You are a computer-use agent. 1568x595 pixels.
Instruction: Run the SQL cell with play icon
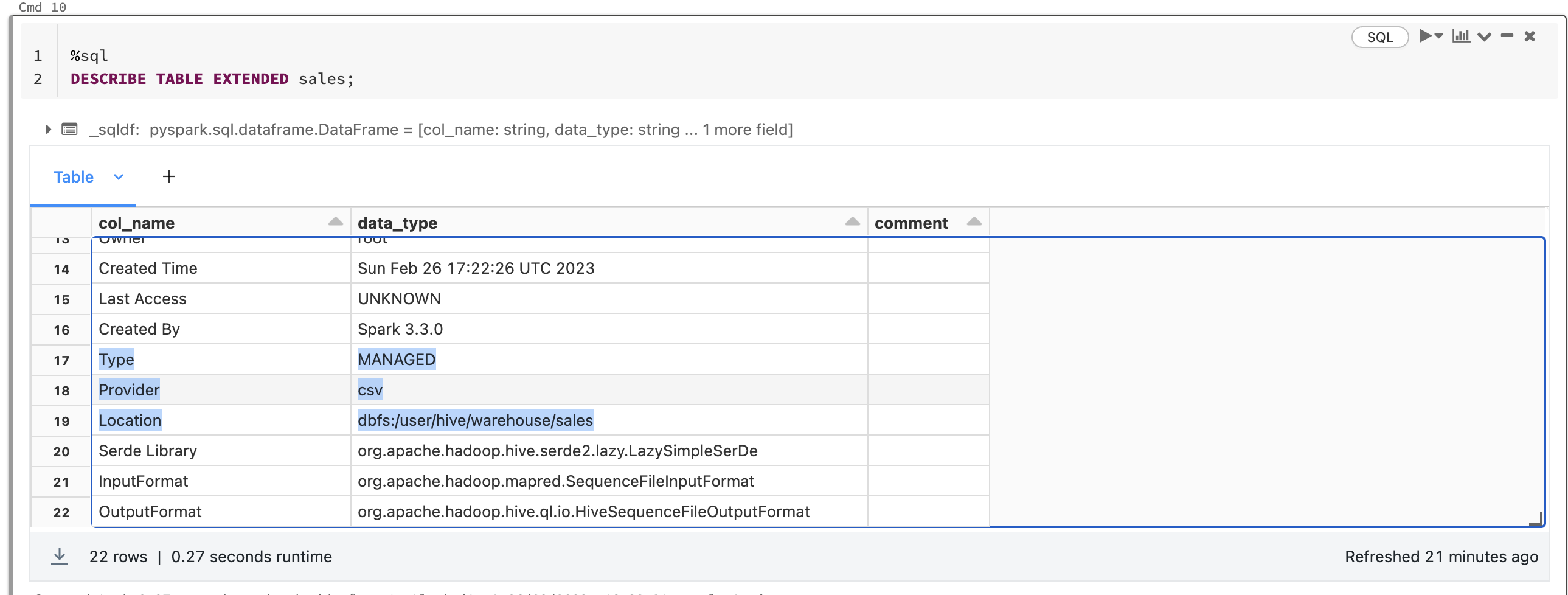pyautogui.click(x=1424, y=37)
